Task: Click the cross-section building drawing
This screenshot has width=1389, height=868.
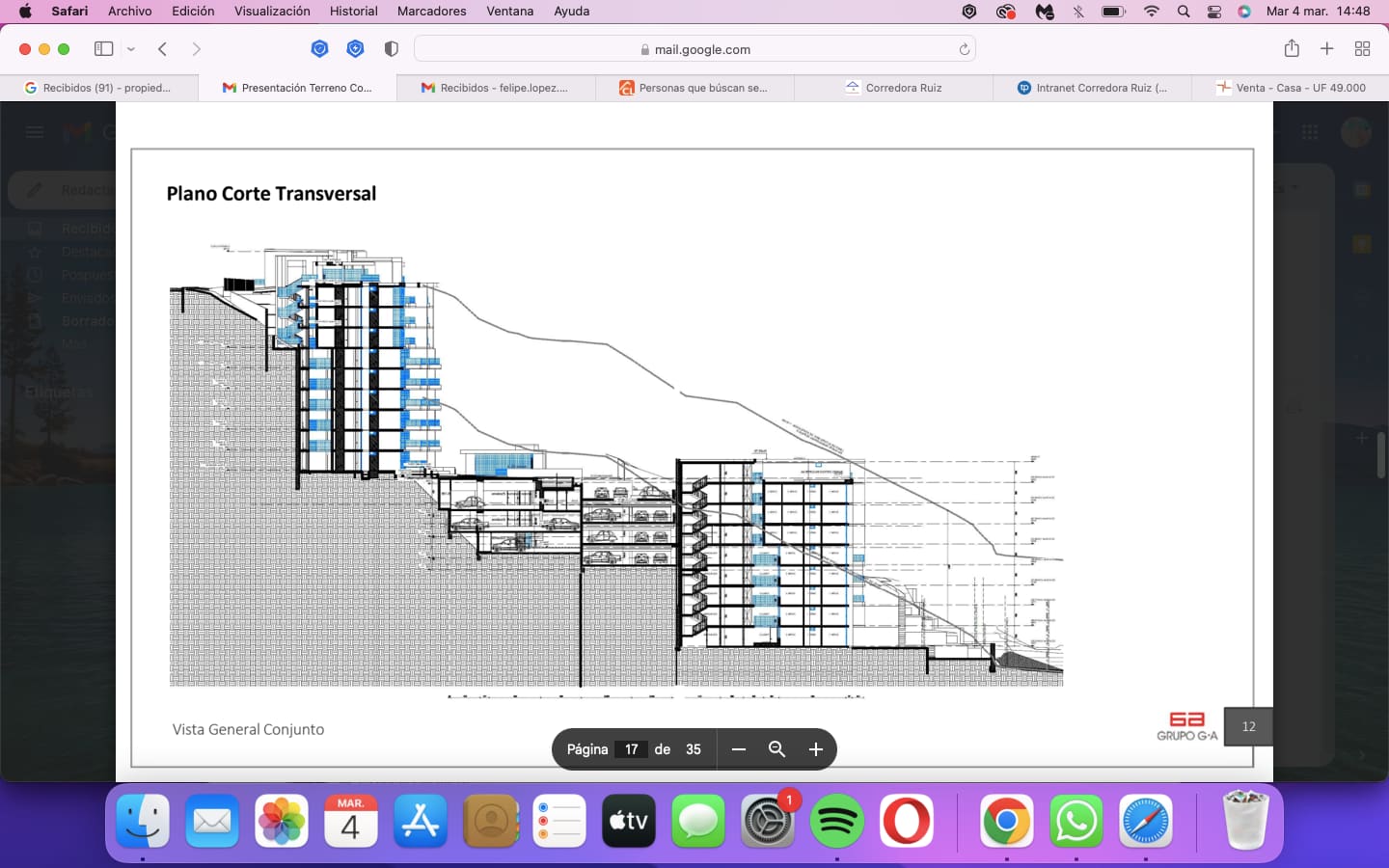Action: (x=616, y=470)
